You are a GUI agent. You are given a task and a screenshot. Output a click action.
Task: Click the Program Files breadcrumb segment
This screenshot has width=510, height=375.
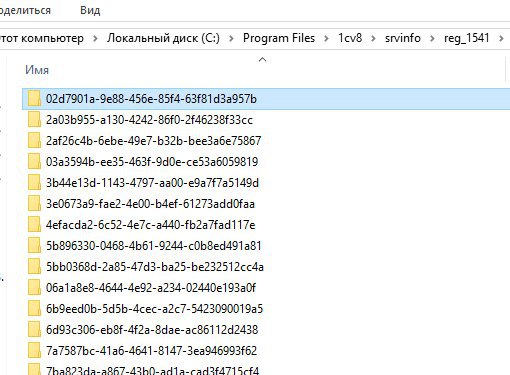click(279, 38)
